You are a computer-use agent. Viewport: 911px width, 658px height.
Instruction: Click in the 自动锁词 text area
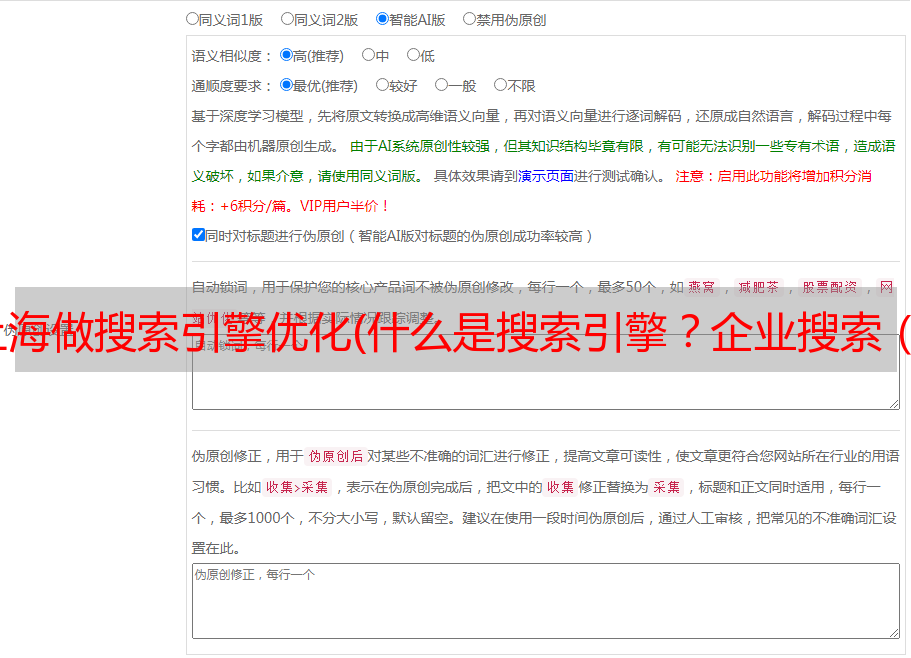546,372
